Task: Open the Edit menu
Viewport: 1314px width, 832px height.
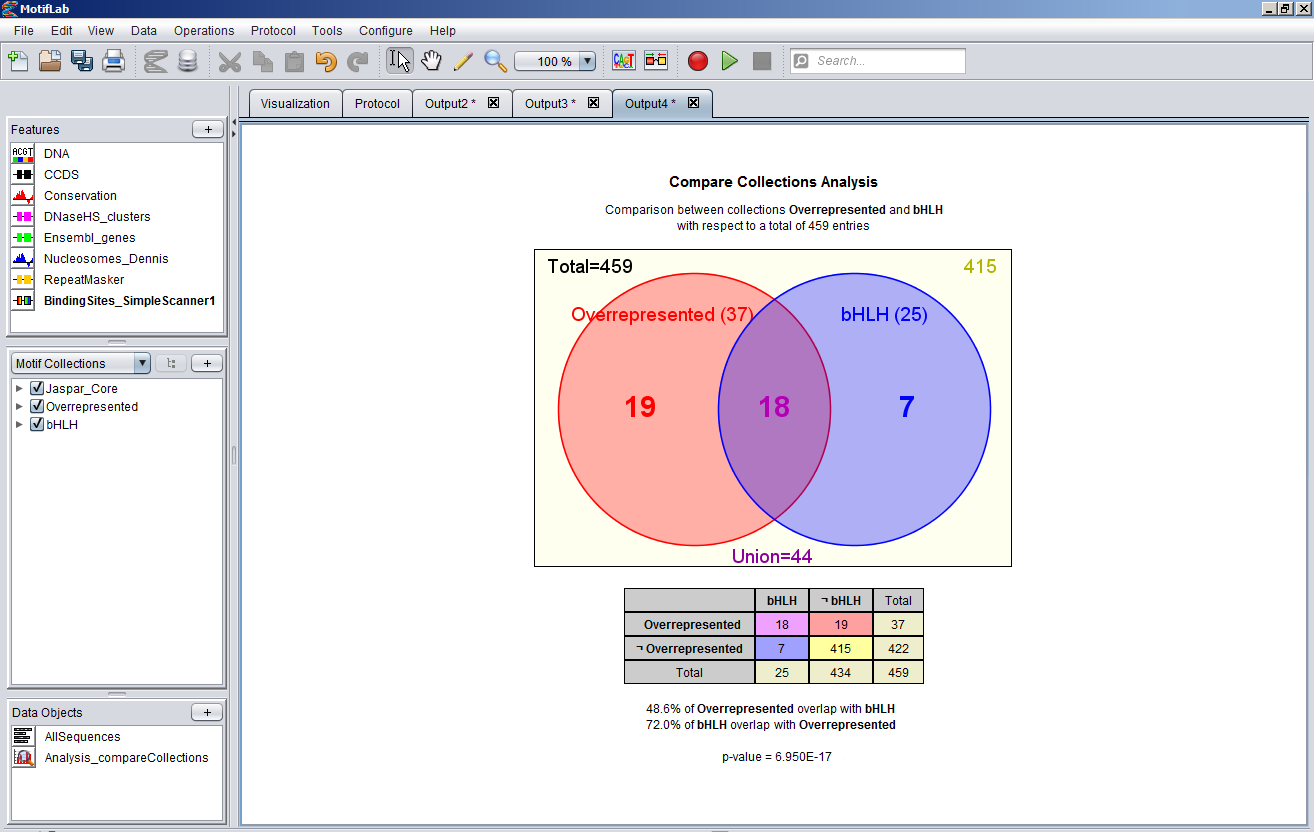Action: [x=61, y=30]
